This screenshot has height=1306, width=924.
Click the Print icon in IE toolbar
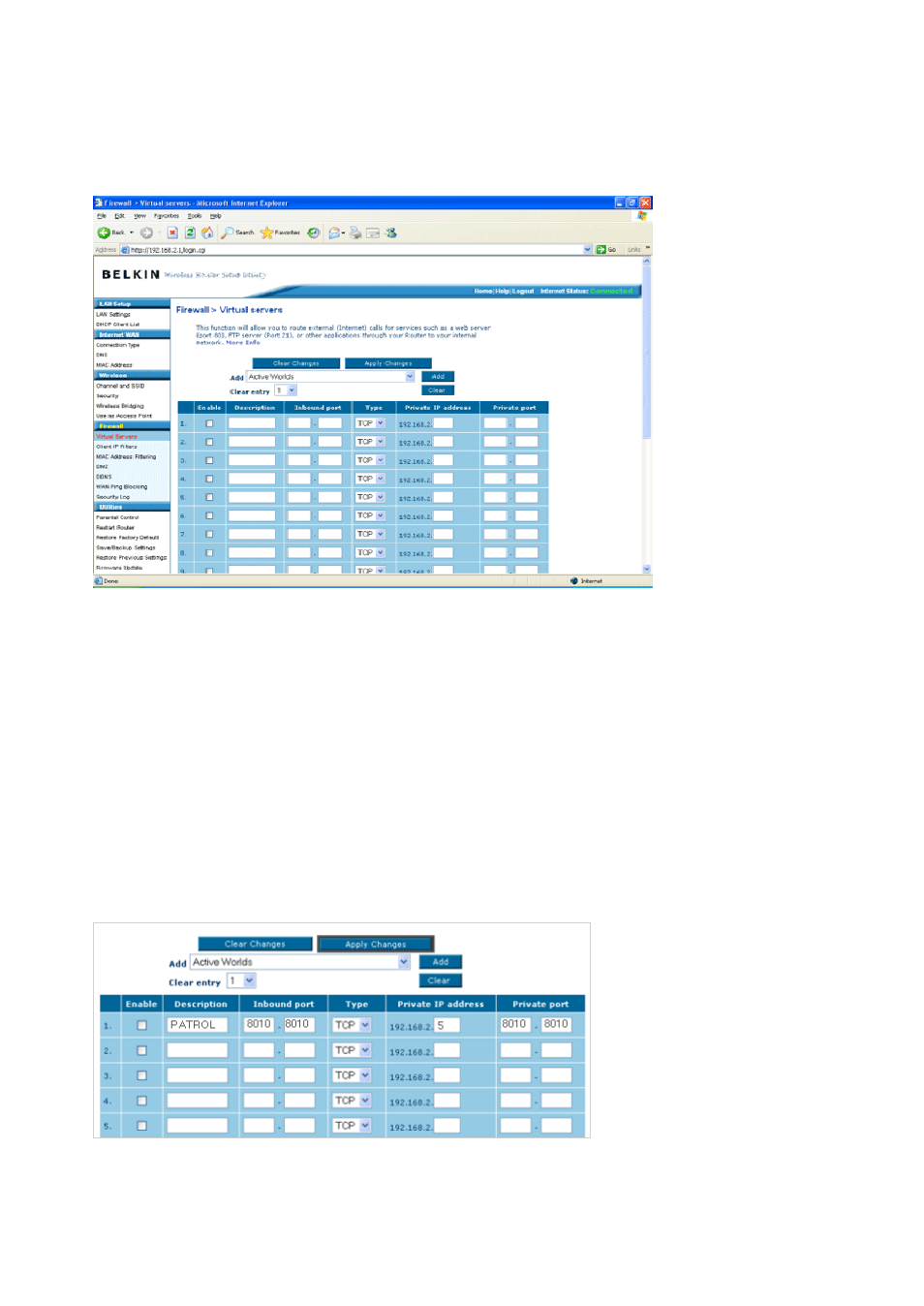(355, 233)
